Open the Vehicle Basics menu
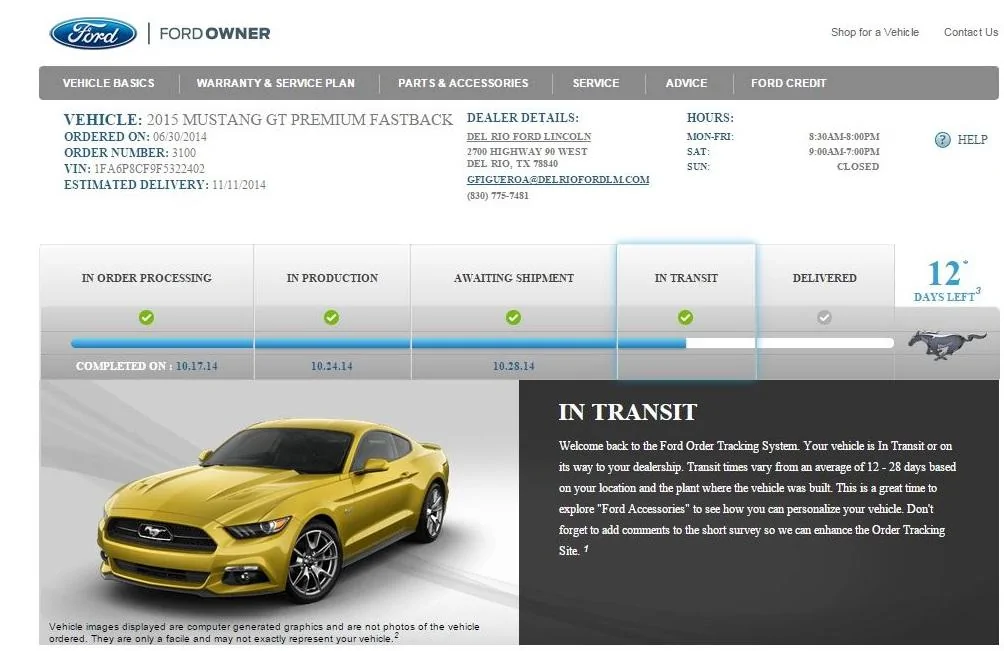The width and height of the screenshot is (1004, 651). coord(109,83)
